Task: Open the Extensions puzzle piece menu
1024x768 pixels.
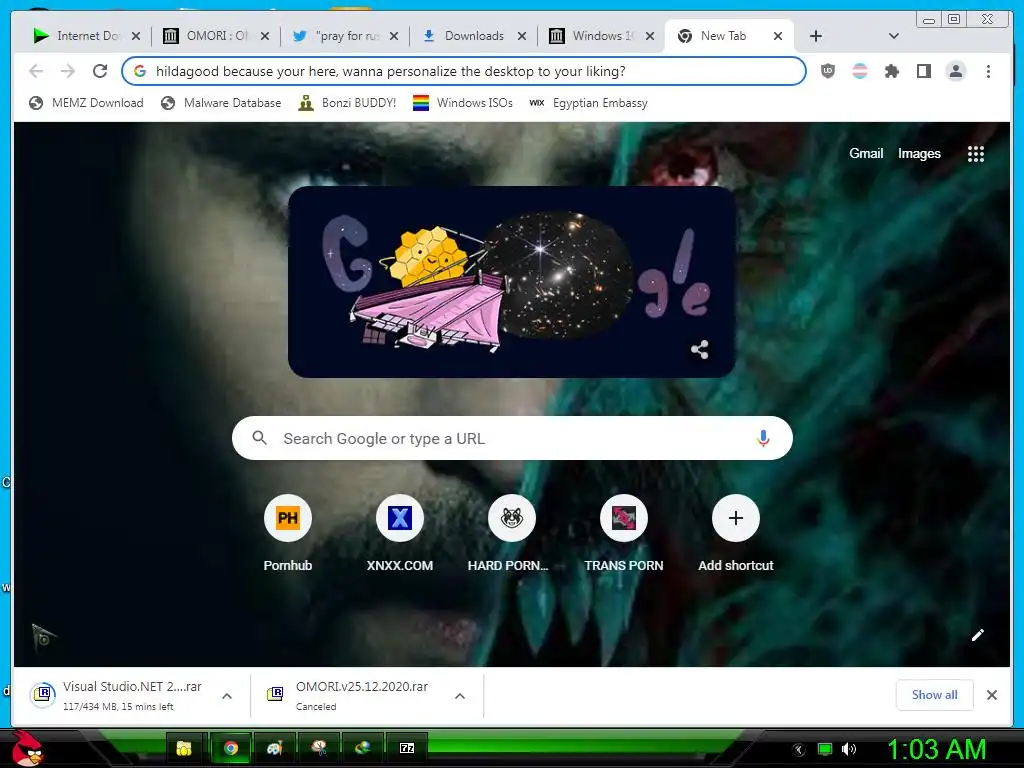Action: [891, 71]
